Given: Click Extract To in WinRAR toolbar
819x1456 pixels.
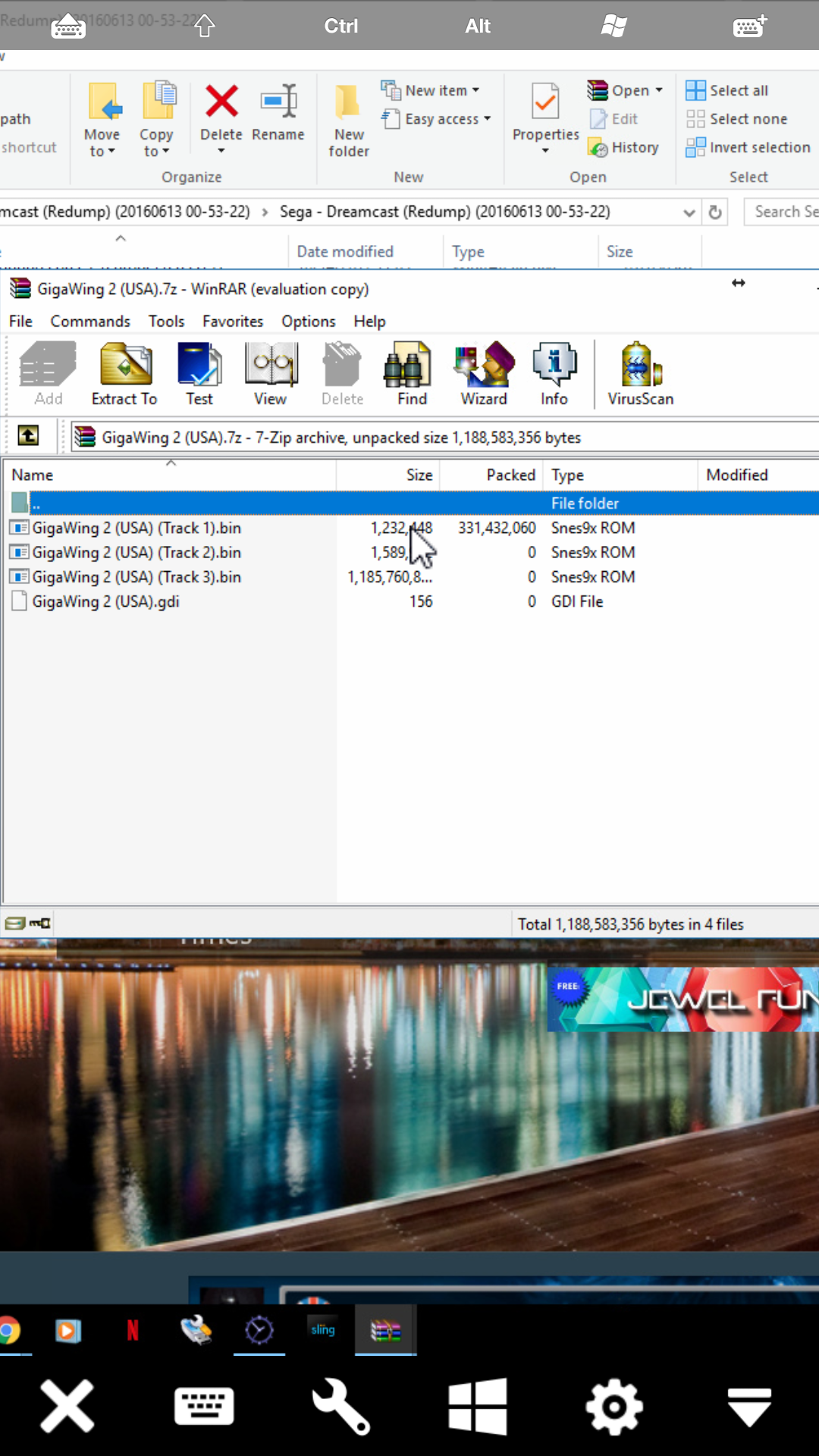Looking at the screenshot, I should (x=124, y=374).
